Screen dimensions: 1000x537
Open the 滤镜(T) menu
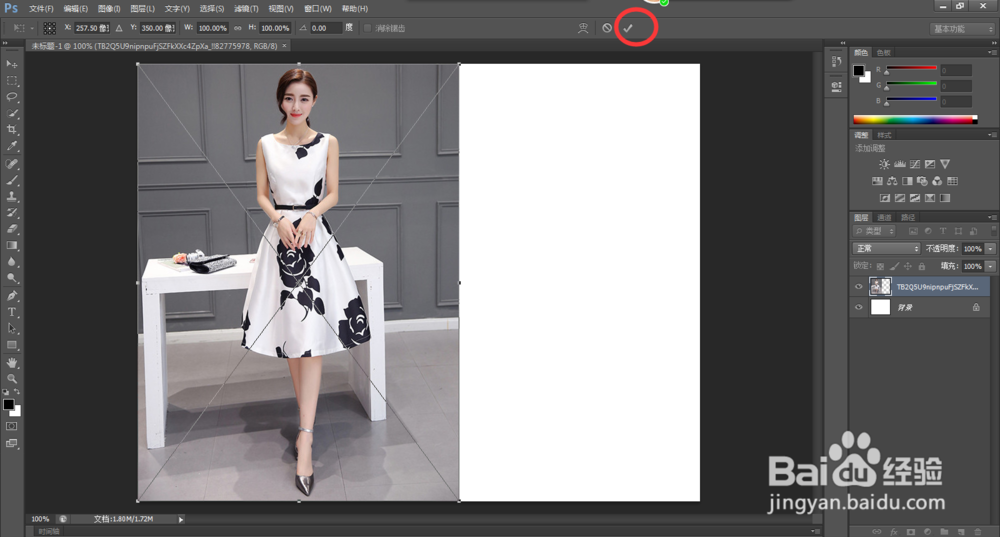click(x=246, y=8)
